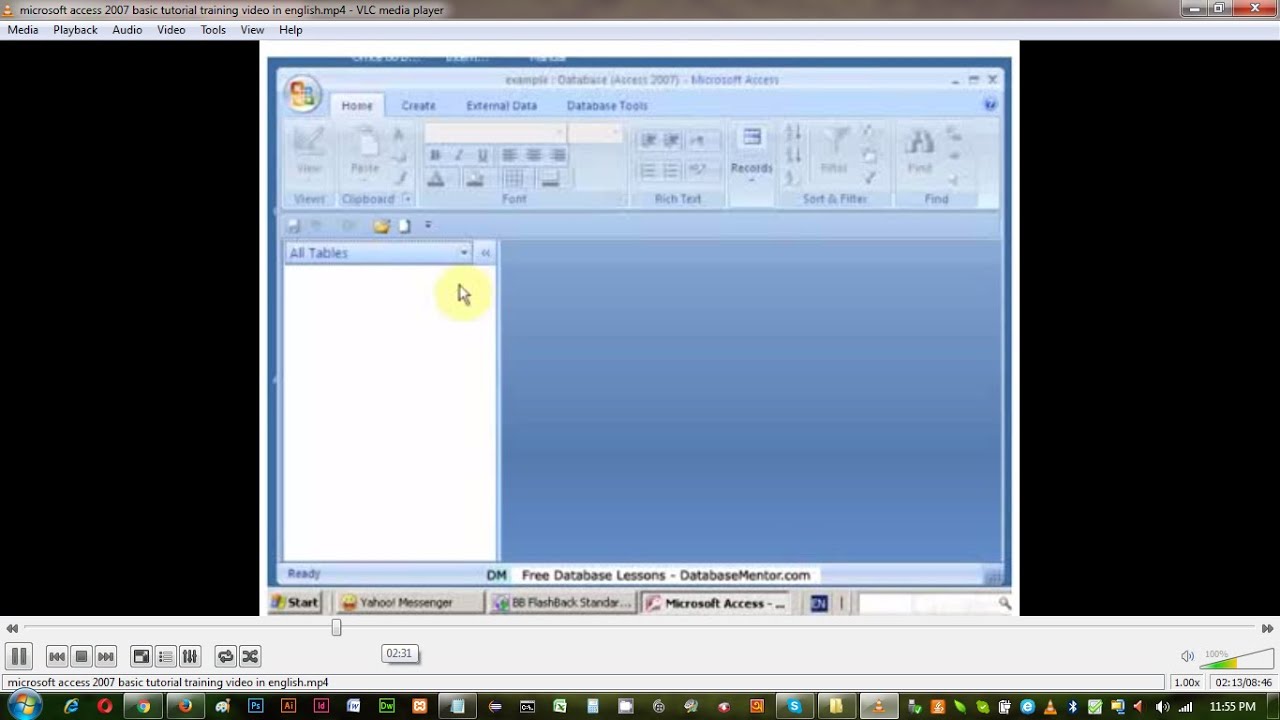The height and width of the screenshot is (720, 1280).
Task: Collapse the navigation pane with double chevron
Action: point(486,253)
